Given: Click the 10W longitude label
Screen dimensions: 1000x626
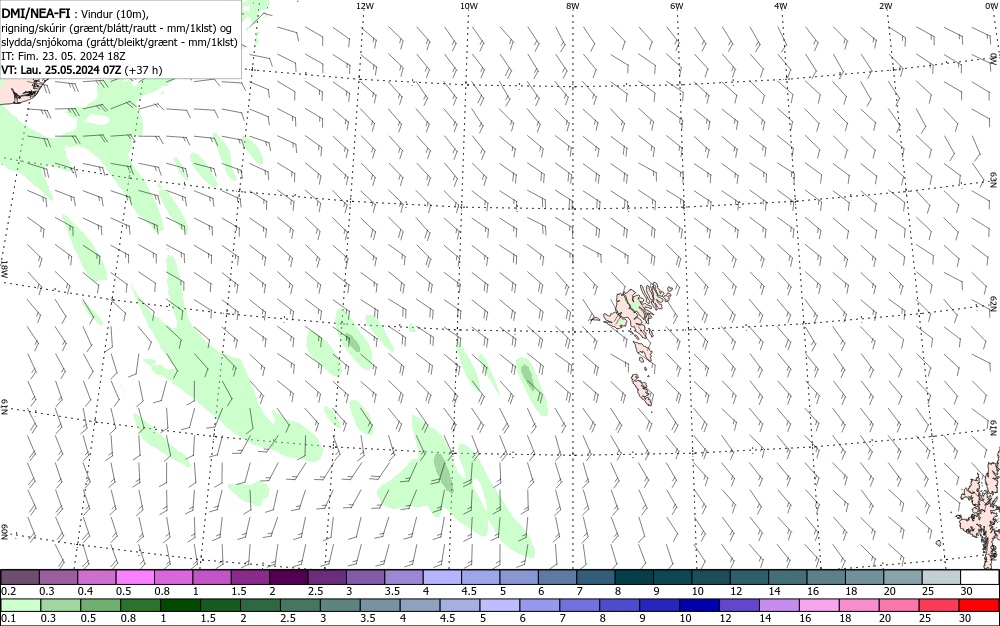Looking at the screenshot, I should click(x=469, y=6).
